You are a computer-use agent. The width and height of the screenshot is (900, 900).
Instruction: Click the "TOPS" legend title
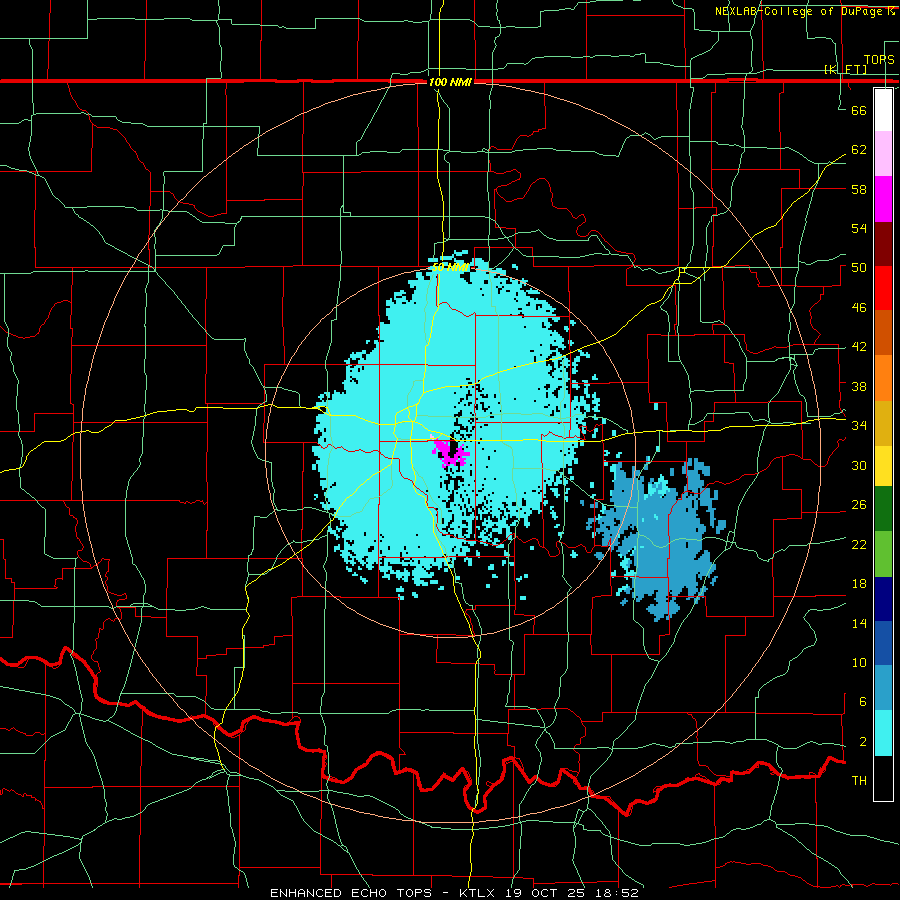pos(879,59)
